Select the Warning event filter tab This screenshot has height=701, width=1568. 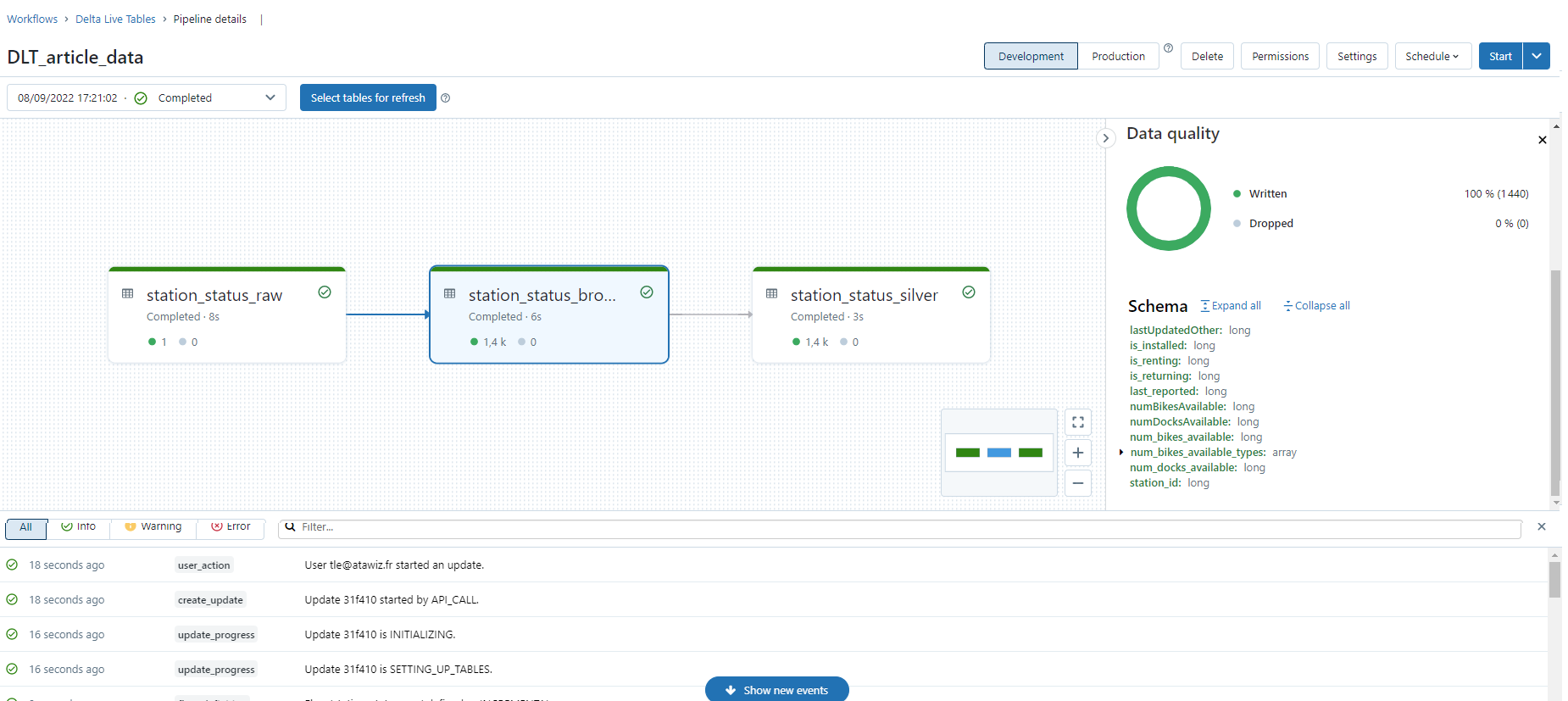[x=153, y=527]
